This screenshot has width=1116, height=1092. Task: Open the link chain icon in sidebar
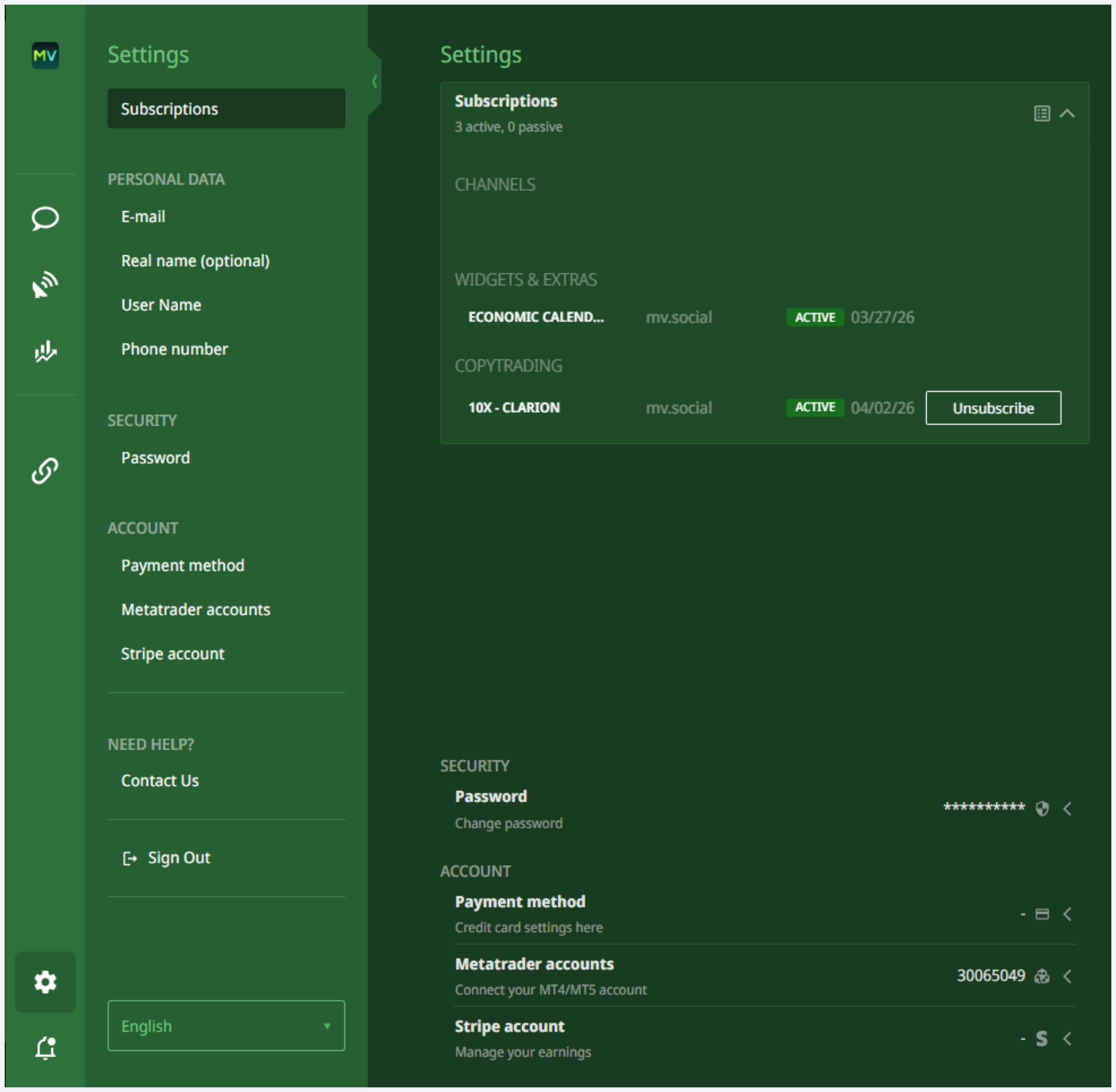45,470
